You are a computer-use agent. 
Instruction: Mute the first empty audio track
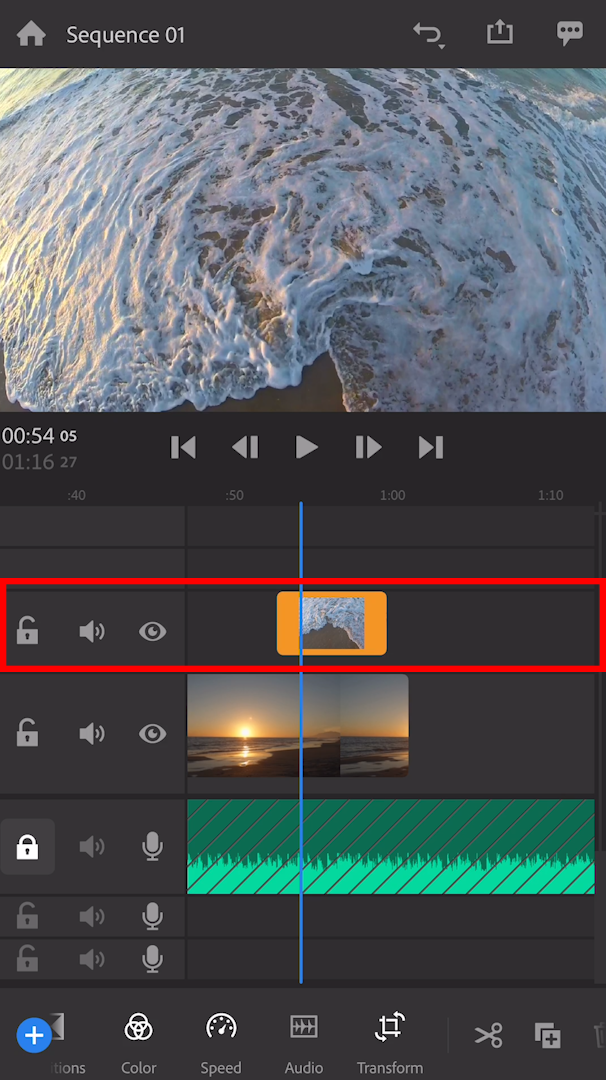pyautogui.click(x=92, y=917)
